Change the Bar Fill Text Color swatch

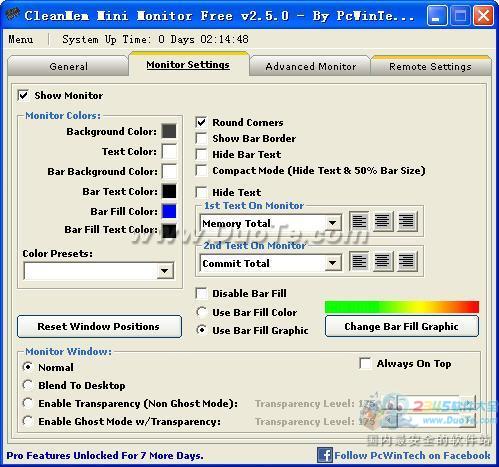(169, 231)
